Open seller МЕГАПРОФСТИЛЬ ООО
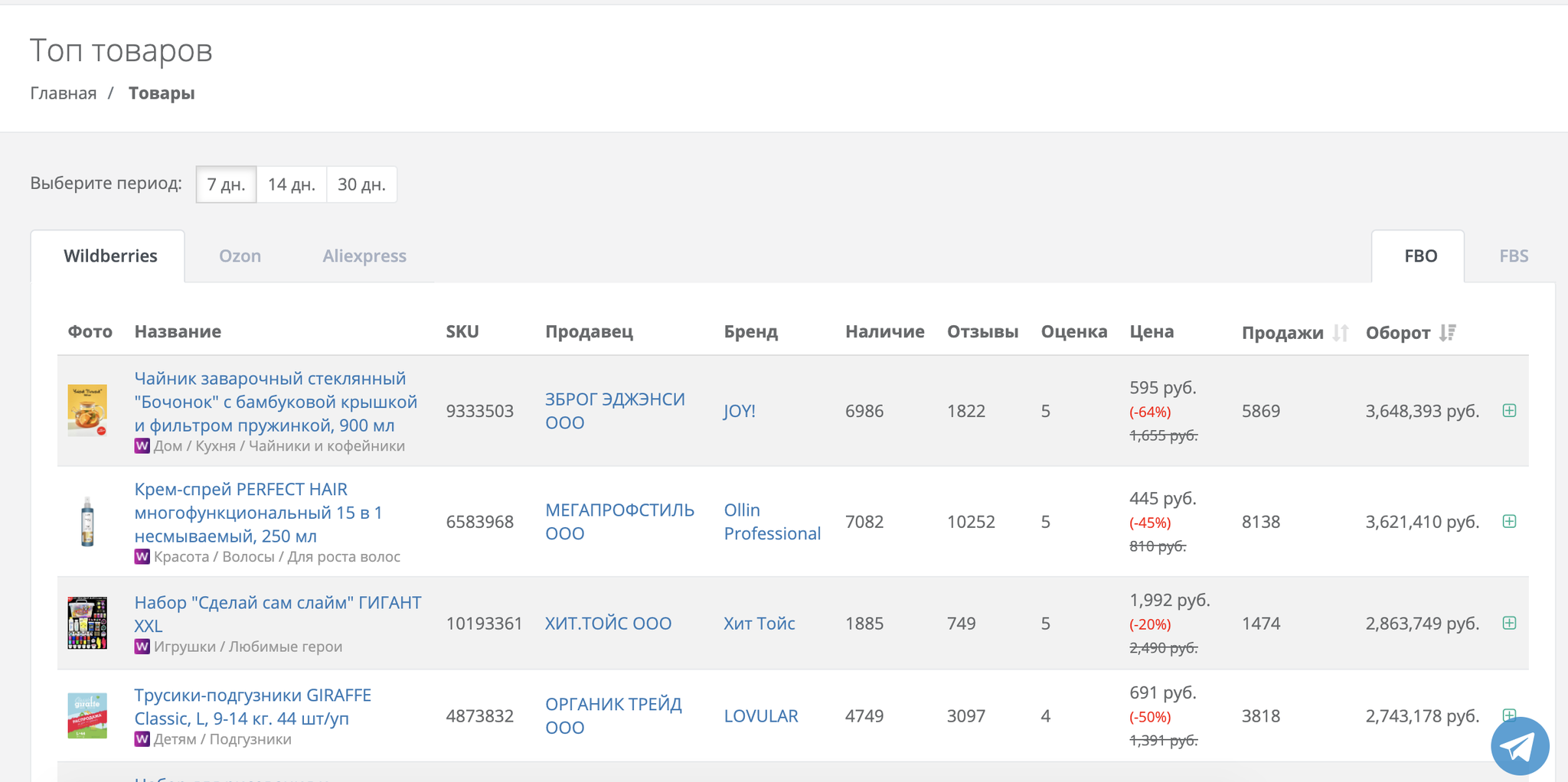 pos(619,522)
